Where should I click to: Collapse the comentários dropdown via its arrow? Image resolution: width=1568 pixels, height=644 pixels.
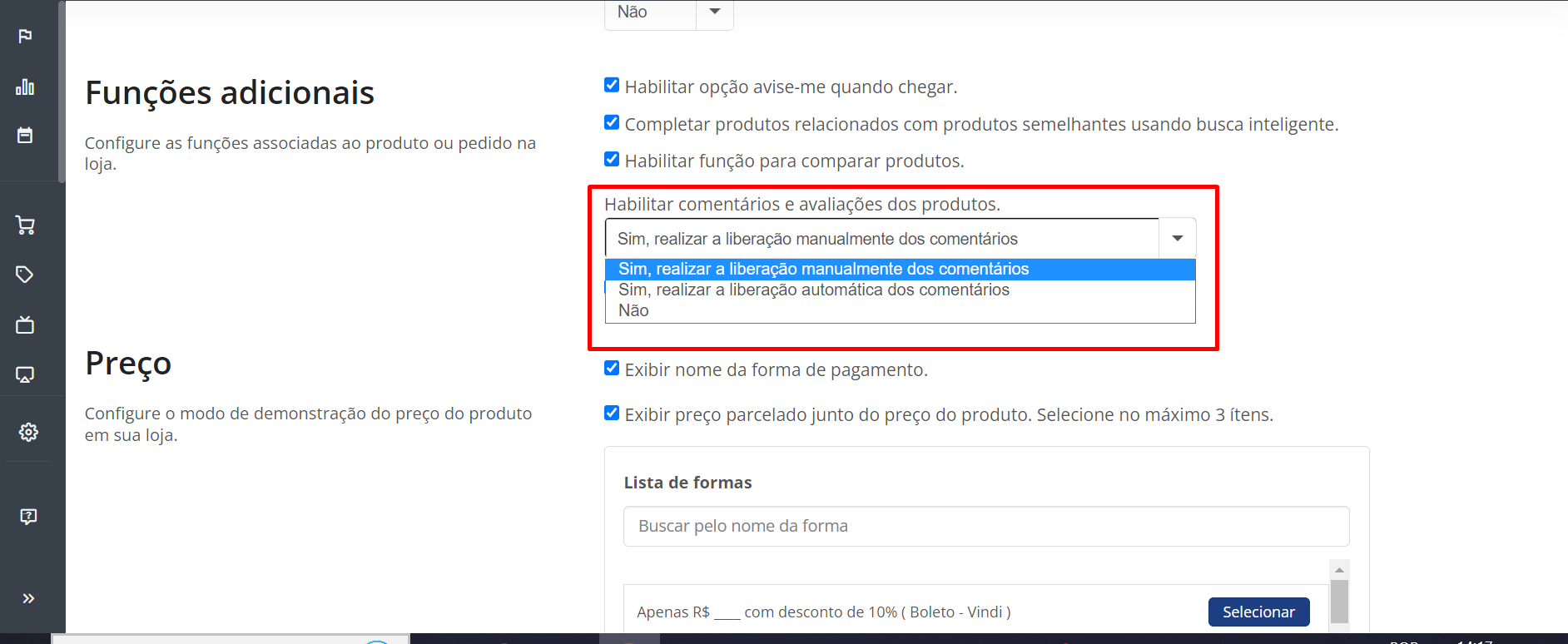click(1177, 239)
